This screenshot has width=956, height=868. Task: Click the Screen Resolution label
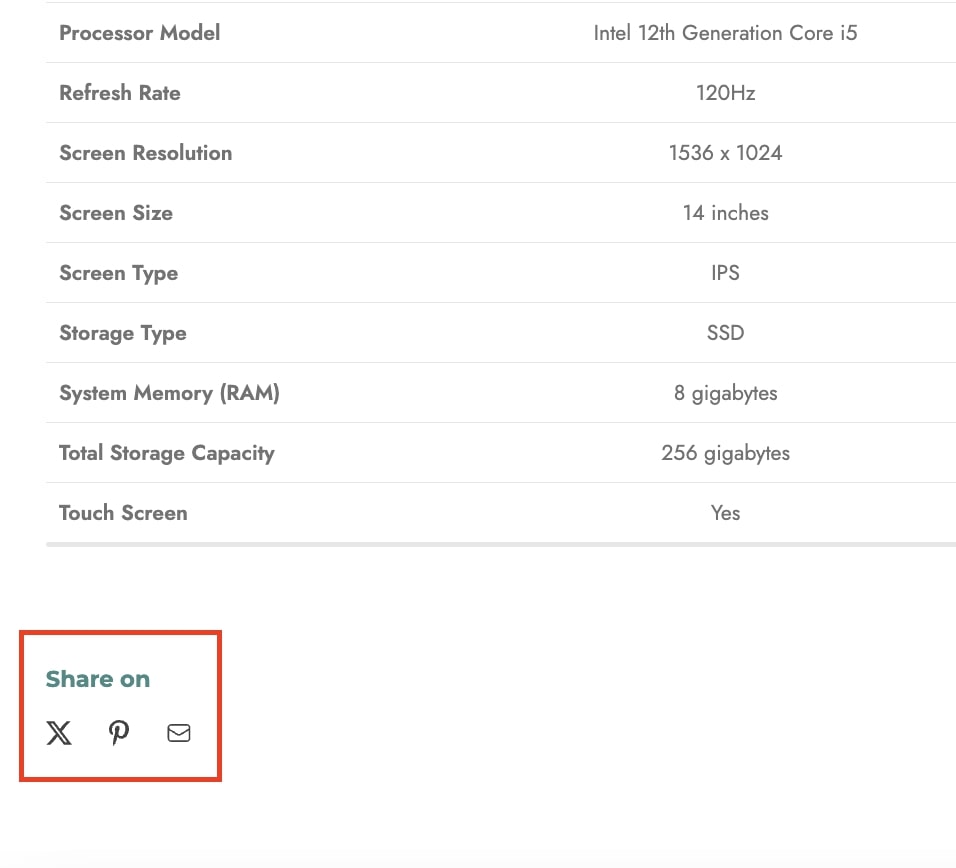pyautogui.click(x=146, y=153)
